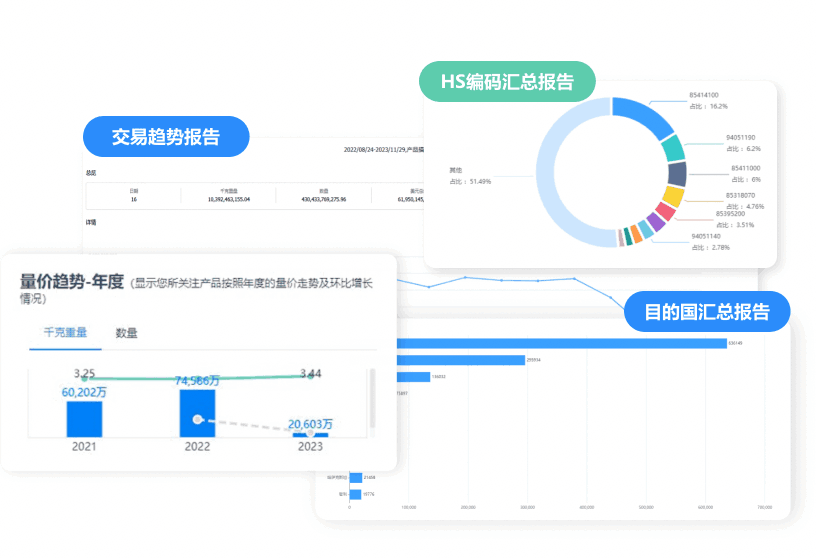Screen dimensions: 816x558
Task: Select the yellow 85318070 donut slice
Action: (673, 196)
